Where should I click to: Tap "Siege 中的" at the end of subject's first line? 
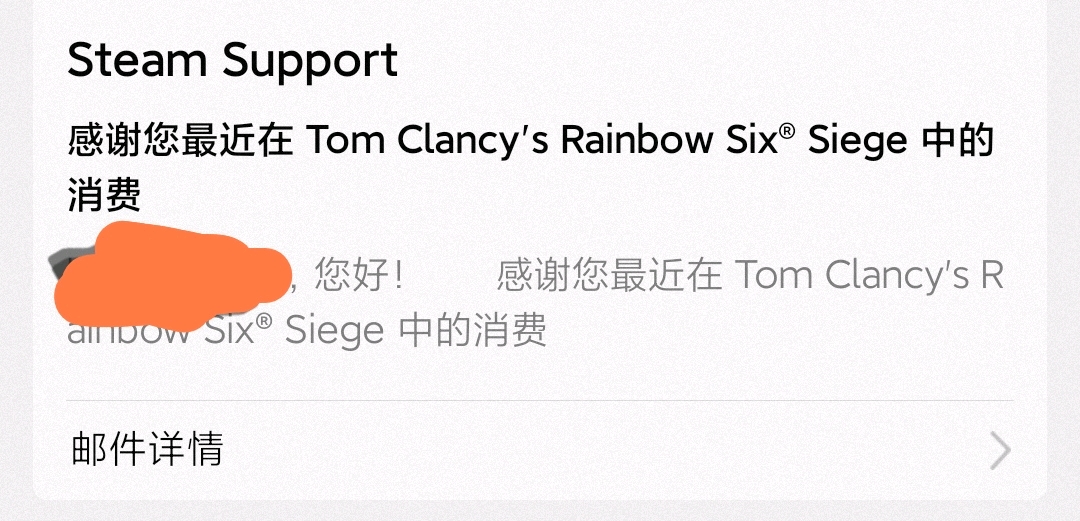click(x=901, y=141)
